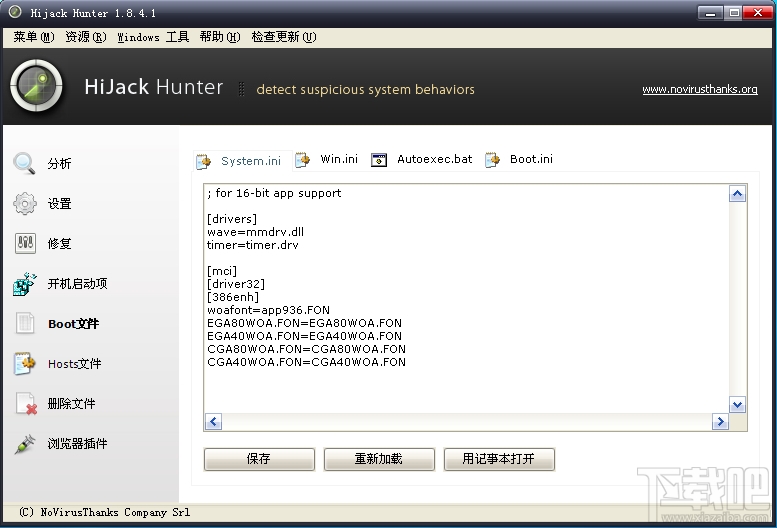Screen dimensions: 777x528
Task: Click the text editor scroll down arrow
Action: 737,405
